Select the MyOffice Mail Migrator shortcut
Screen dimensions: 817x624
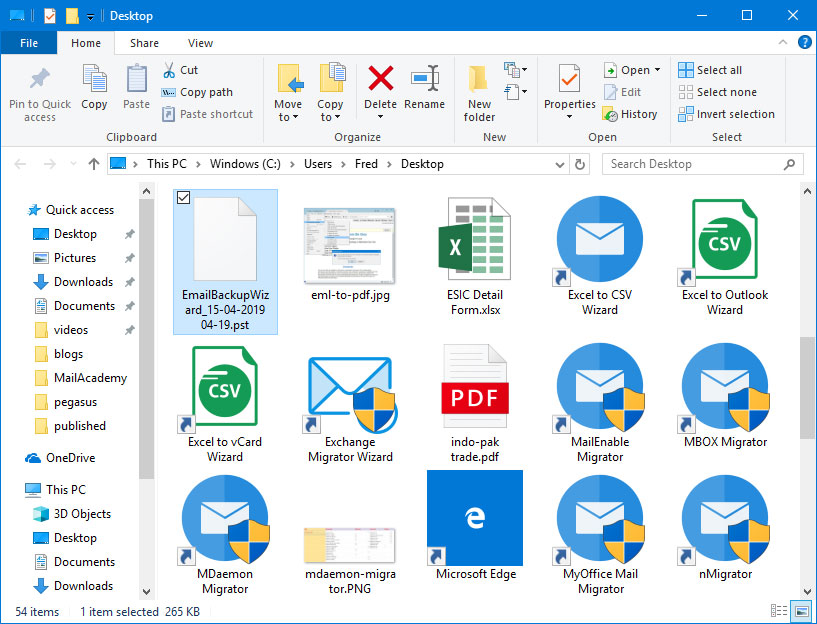[600, 534]
